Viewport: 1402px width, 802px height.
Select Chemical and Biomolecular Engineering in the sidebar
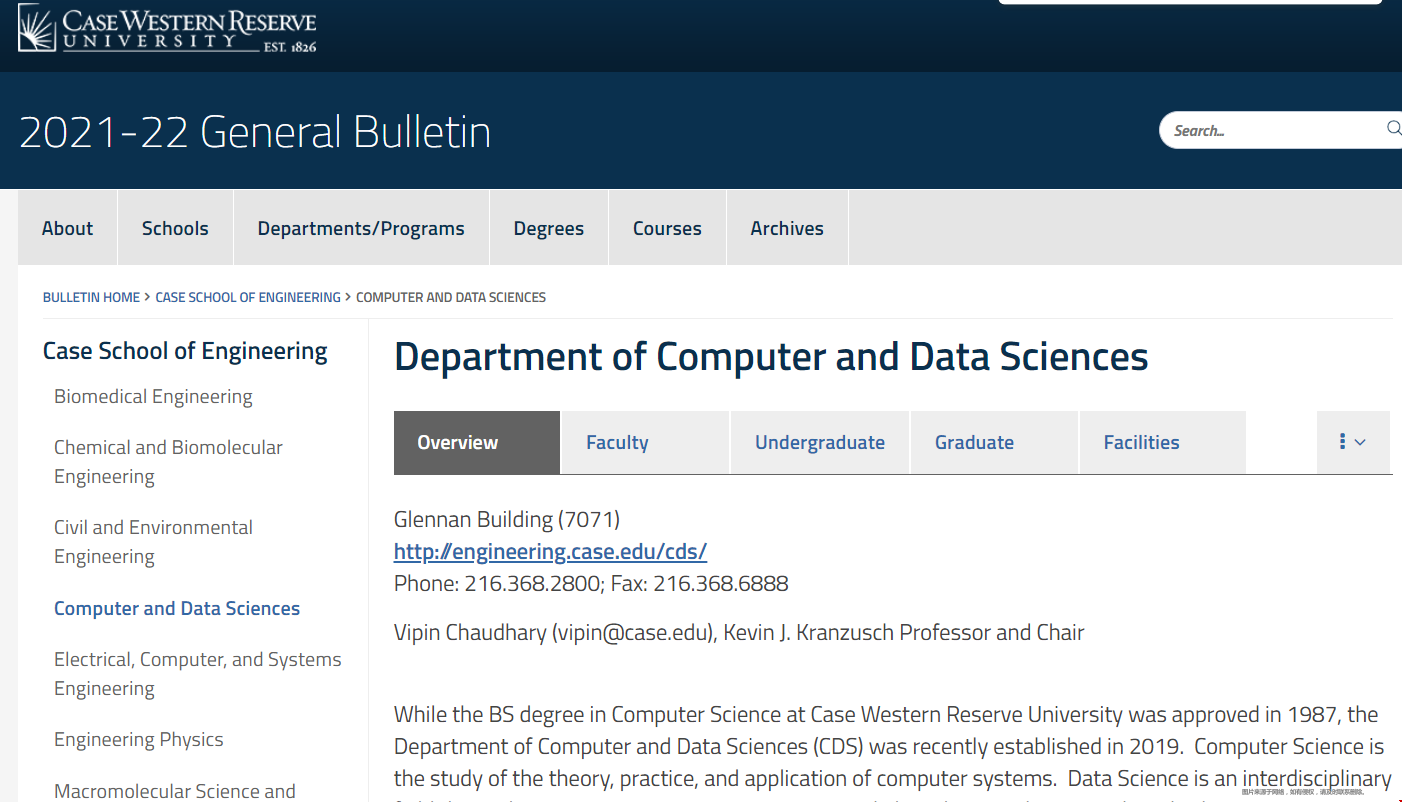[168, 461]
